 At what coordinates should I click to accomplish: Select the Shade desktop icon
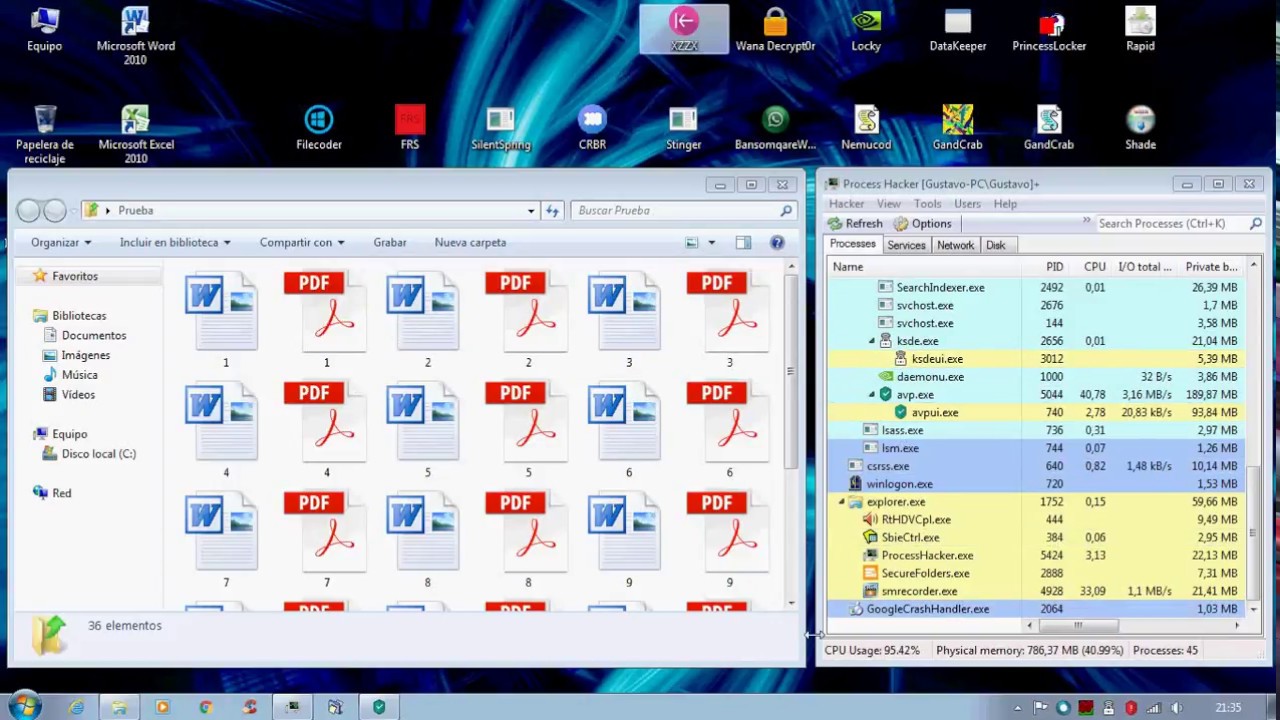(x=1140, y=128)
